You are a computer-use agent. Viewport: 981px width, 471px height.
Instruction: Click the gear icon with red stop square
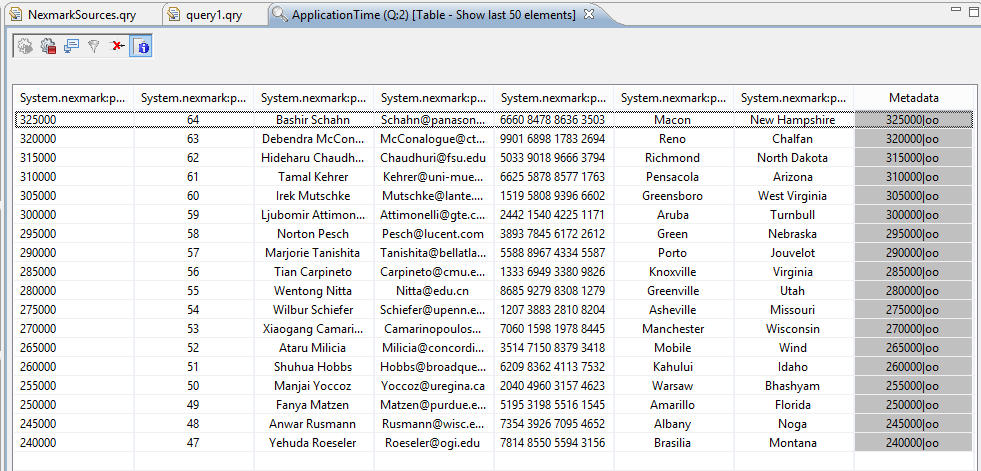[x=48, y=46]
